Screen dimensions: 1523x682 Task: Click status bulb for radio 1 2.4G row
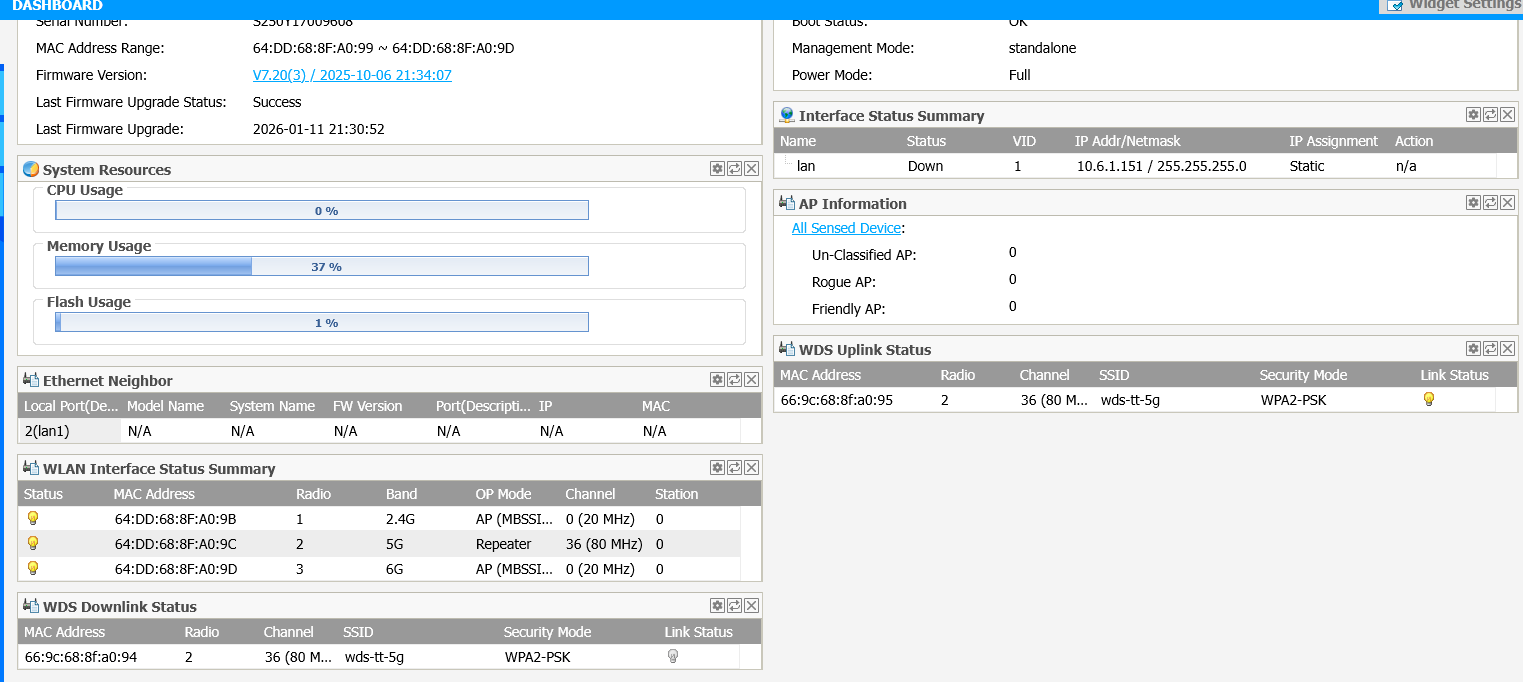coord(33,518)
